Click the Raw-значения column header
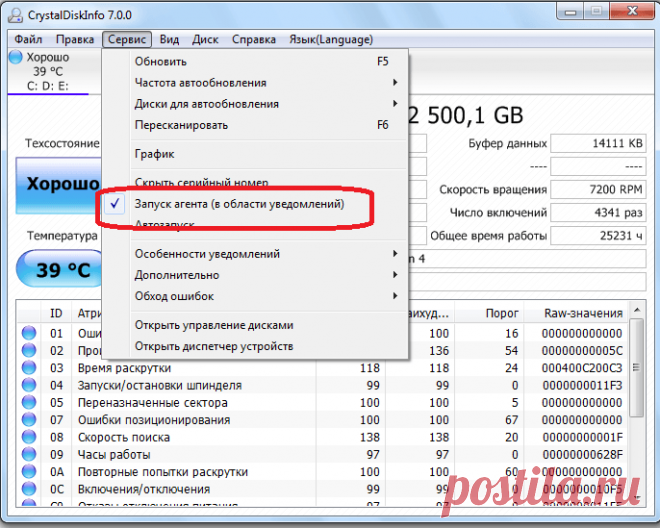 [577, 313]
